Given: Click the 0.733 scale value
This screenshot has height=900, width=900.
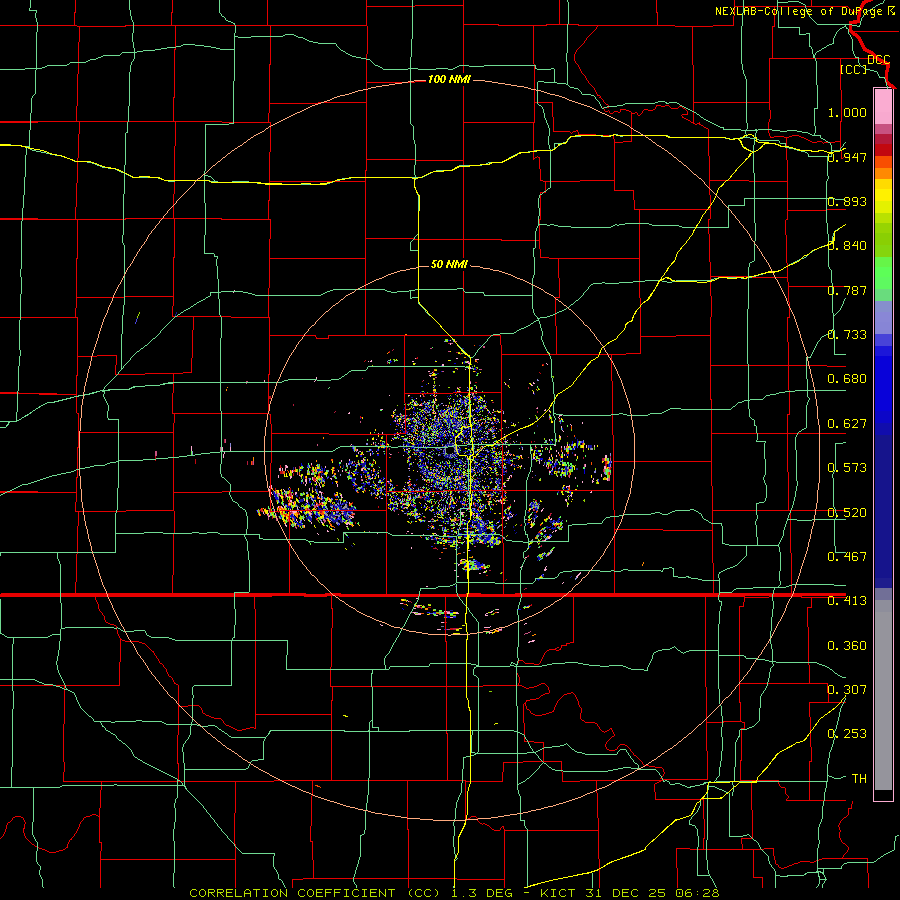Looking at the screenshot, I should tap(847, 335).
